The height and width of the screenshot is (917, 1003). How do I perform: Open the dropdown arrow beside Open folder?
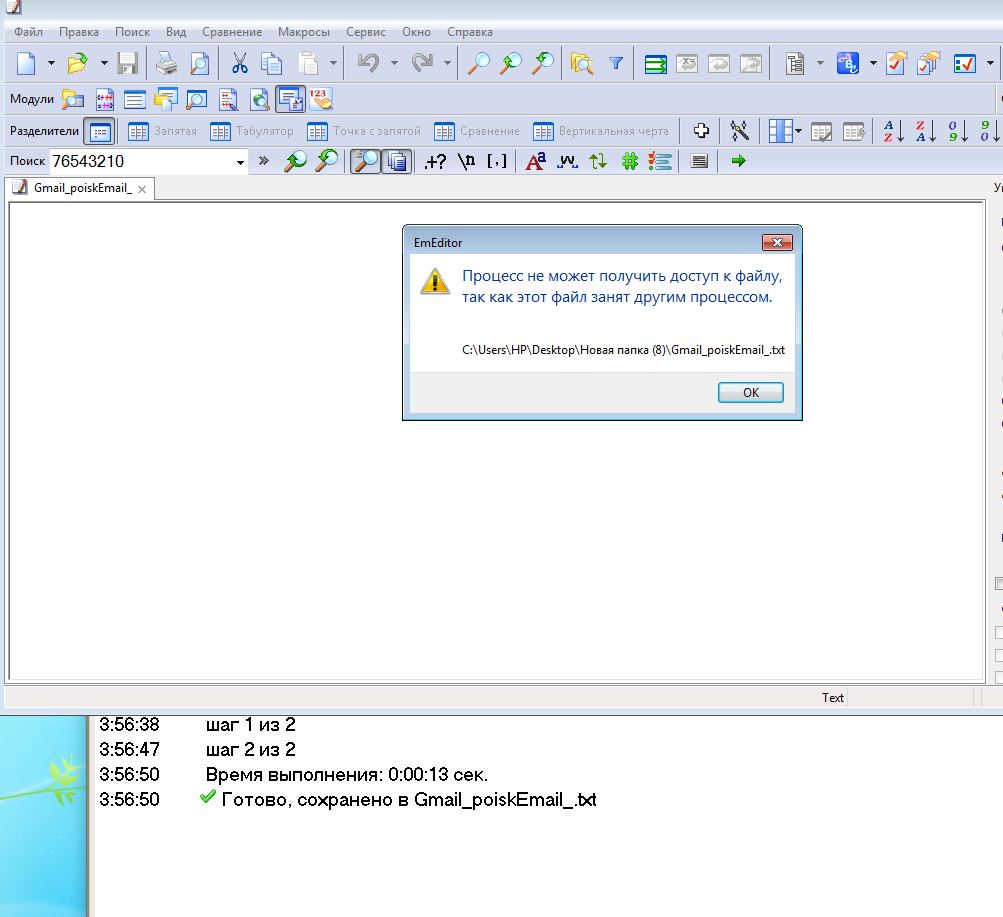(103, 64)
